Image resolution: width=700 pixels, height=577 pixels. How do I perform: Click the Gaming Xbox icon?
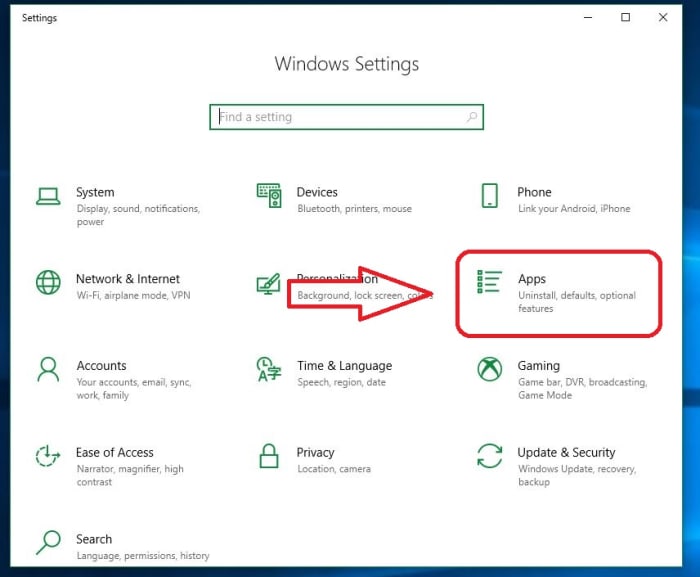[x=490, y=369]
